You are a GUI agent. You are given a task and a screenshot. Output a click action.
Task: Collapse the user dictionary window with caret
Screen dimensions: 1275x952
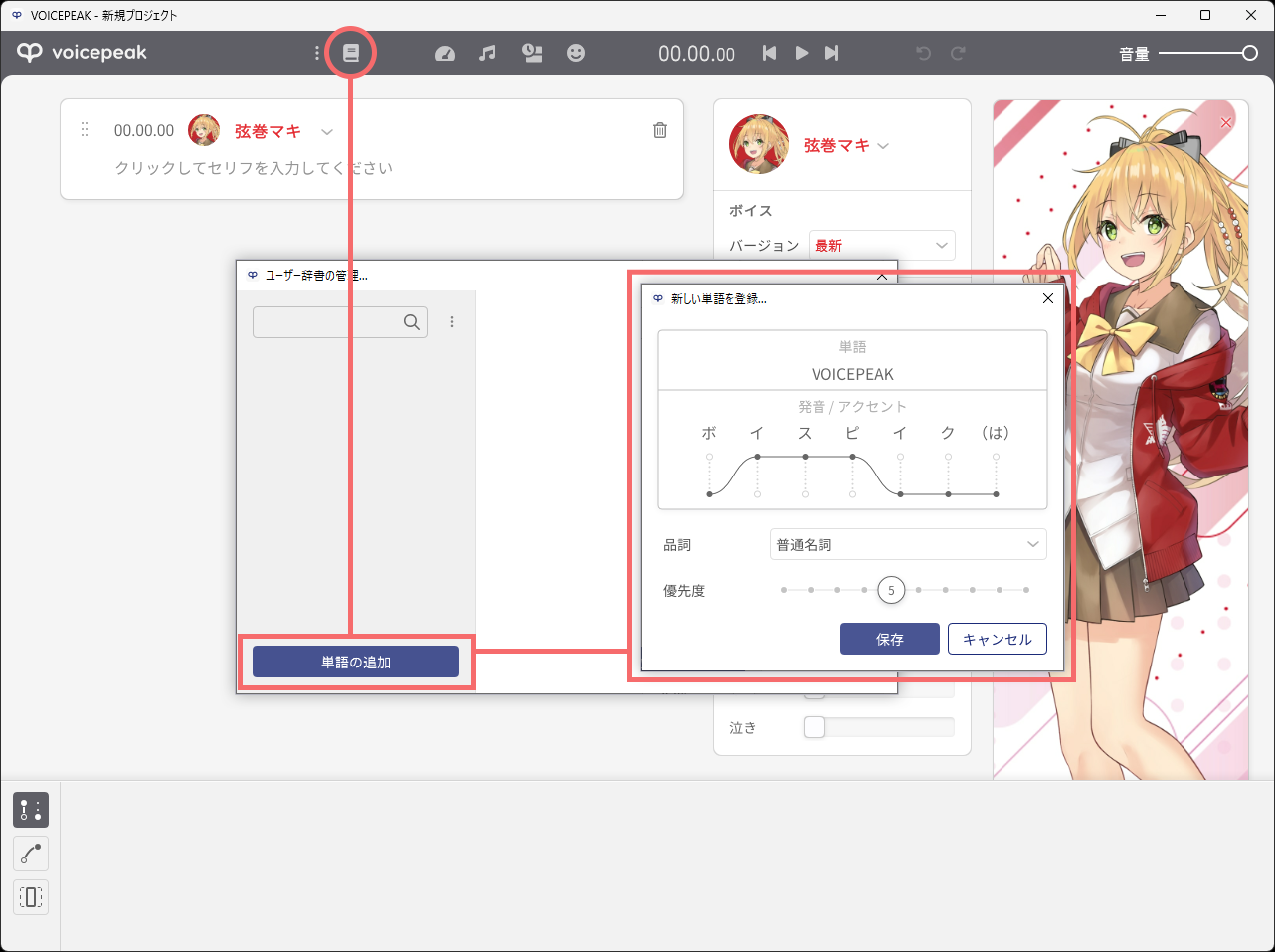pos(882,276)
